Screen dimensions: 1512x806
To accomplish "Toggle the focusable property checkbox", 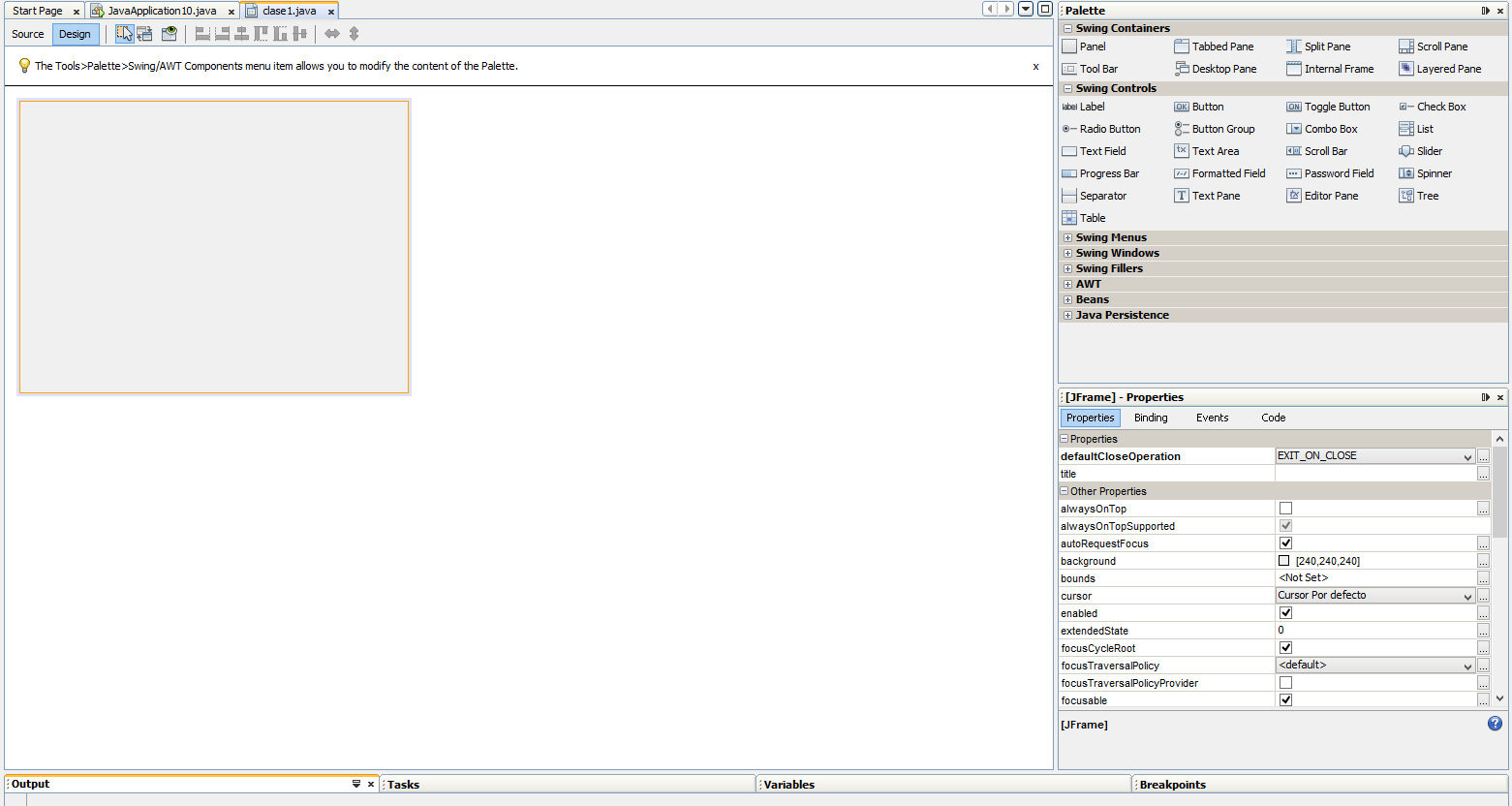I will (x=1285, y=700).
